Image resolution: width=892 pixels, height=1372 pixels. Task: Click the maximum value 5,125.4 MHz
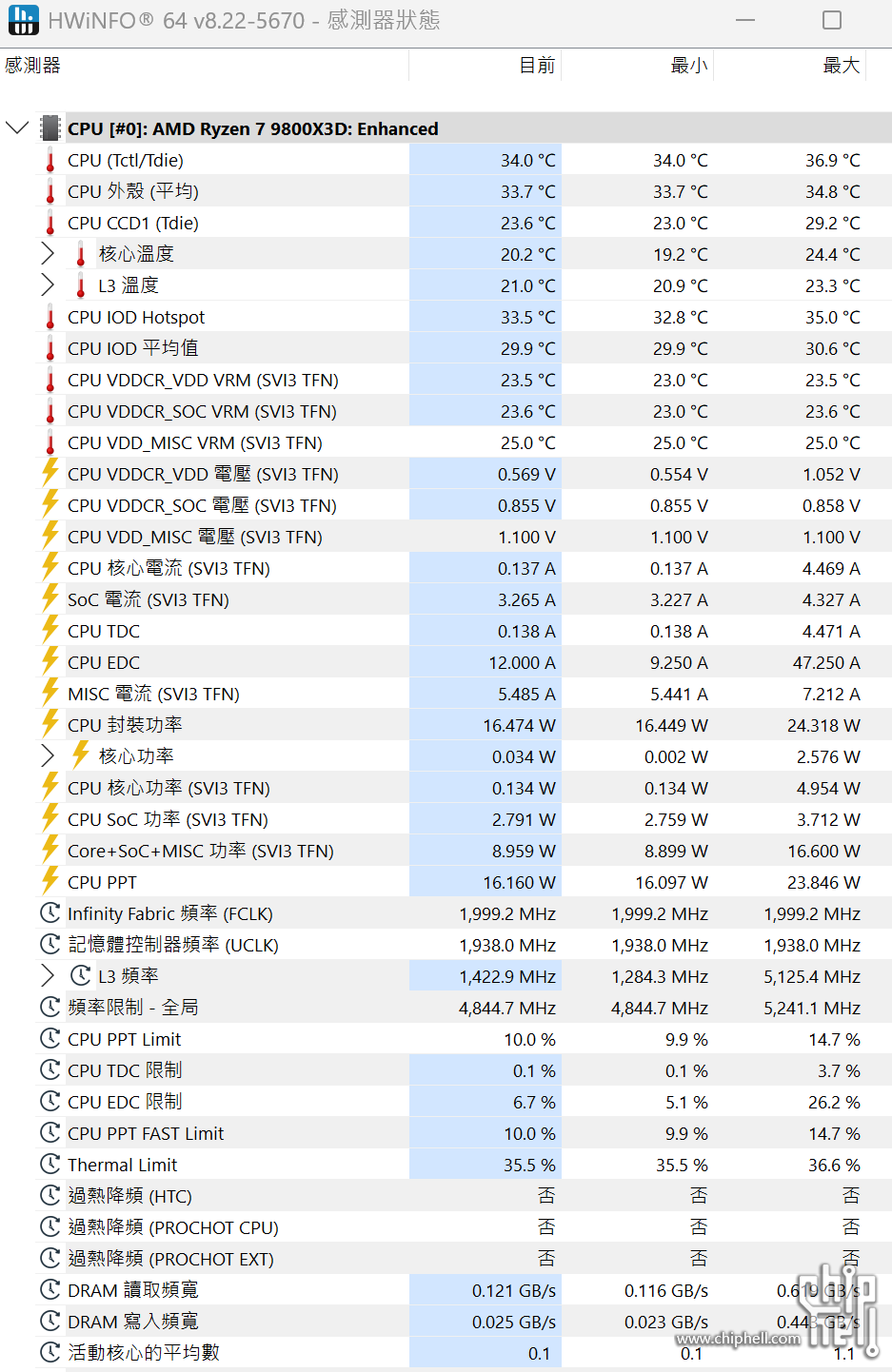[812, 976]
